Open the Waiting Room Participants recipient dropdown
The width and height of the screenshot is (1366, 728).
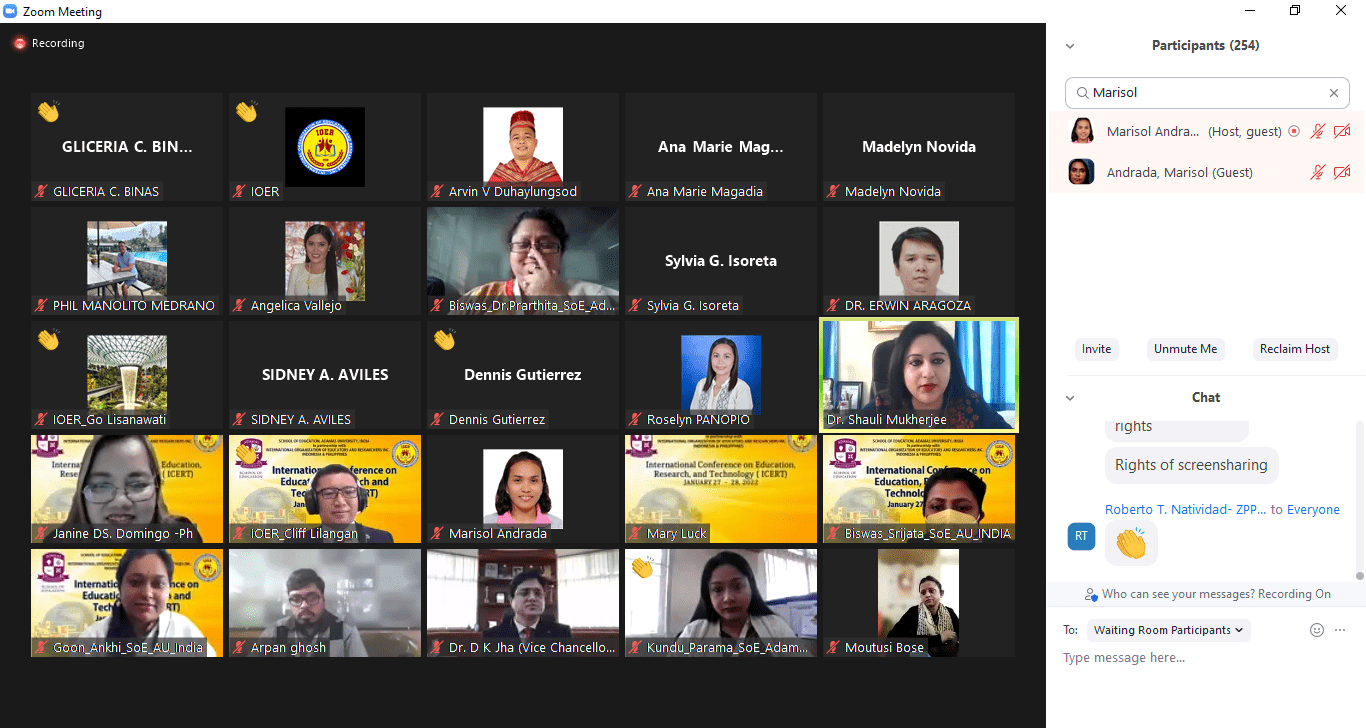pyautogui.click(x=1168, y=630)
